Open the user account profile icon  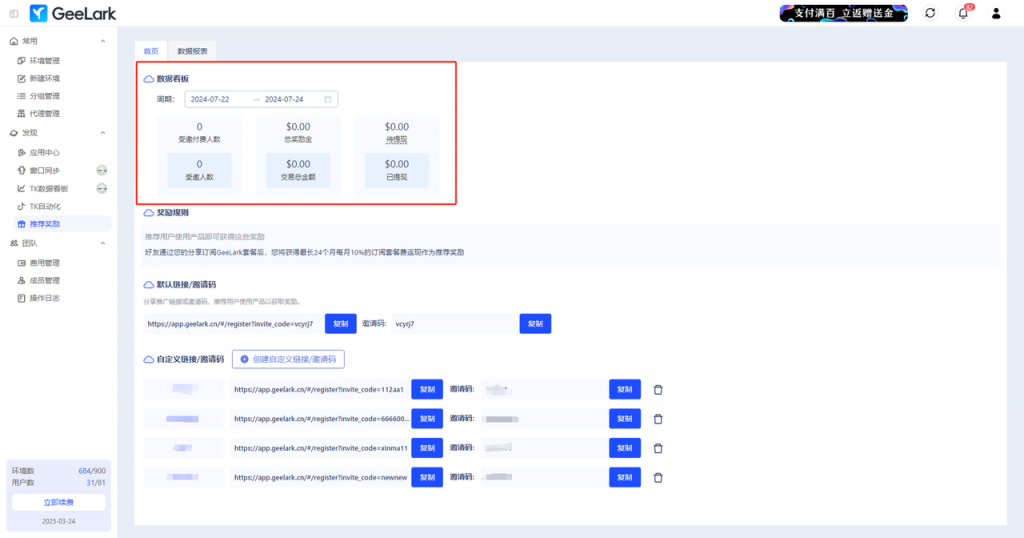tap(996, 13)
